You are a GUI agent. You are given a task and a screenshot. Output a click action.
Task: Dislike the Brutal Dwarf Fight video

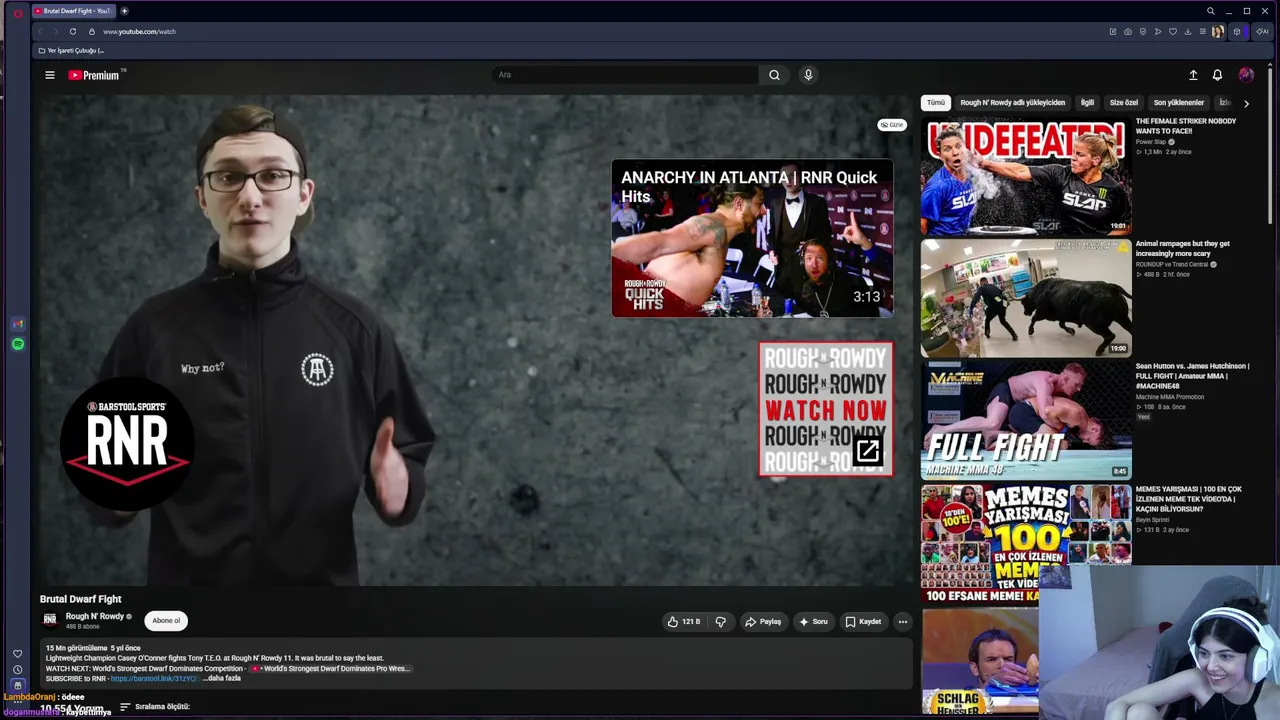(720, 622)
